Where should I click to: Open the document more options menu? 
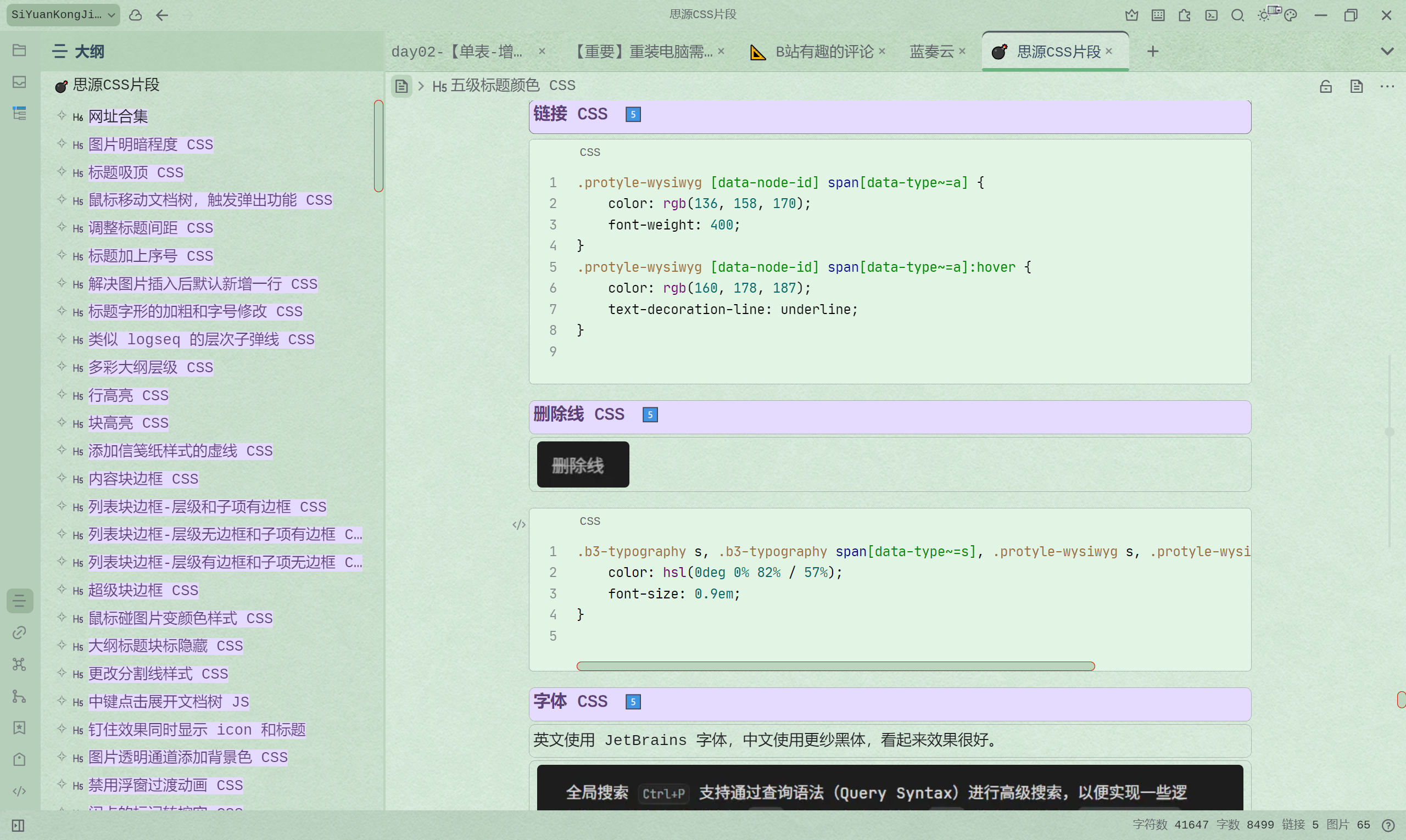1387,86
